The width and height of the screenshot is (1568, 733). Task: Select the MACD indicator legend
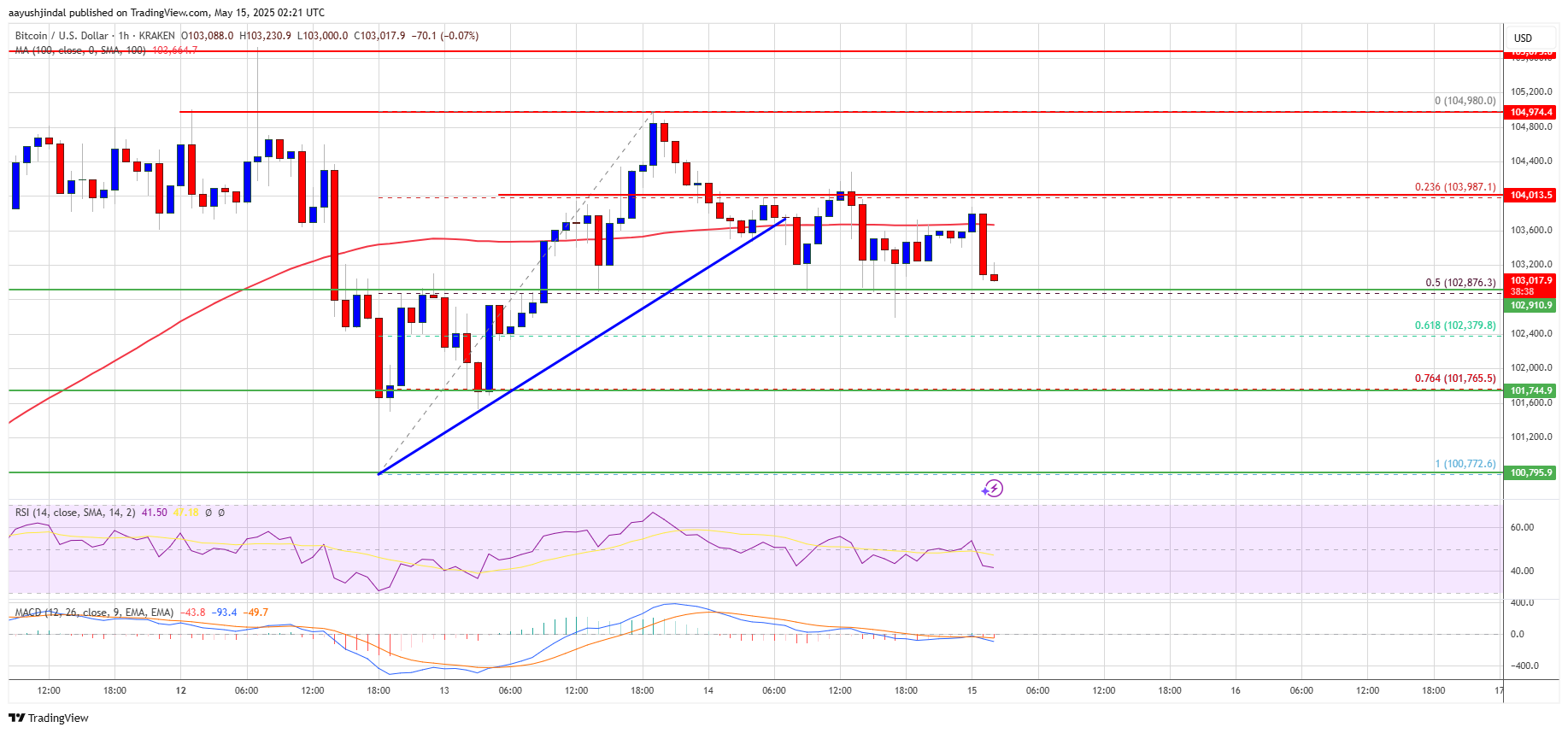(x=94, y=613)
